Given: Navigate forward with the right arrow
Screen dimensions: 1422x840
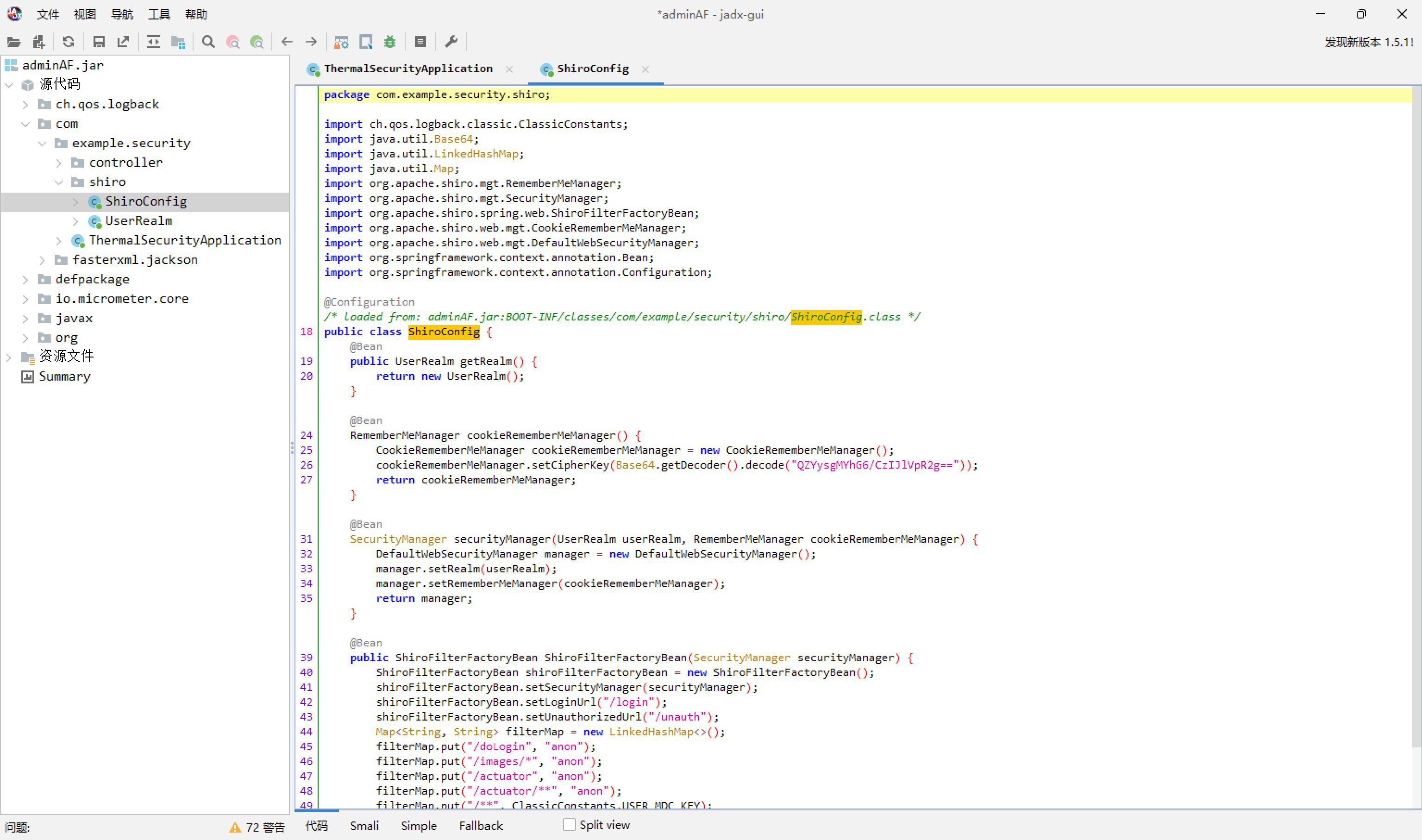Looking at the screenshot, I should click(311, 42).
